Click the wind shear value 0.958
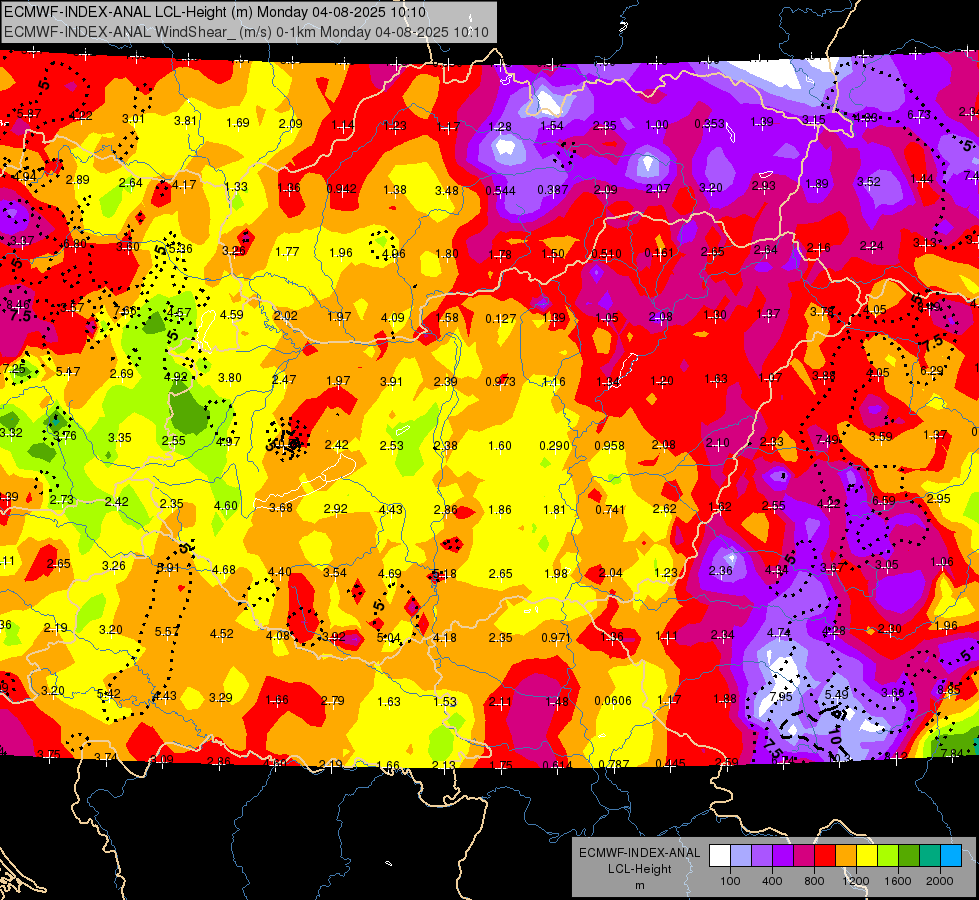979x900 pixels. tap(609, 445)
